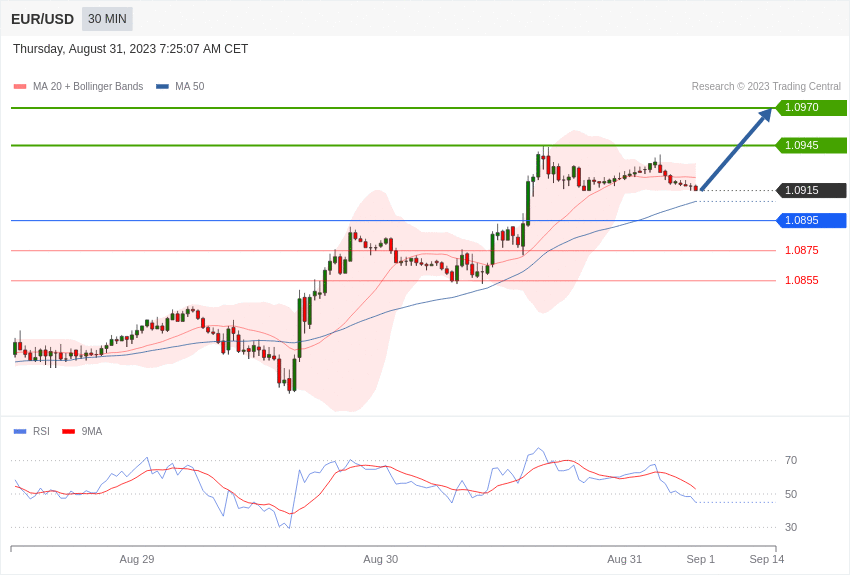
Task: Click the MA 50 legend label
Action: click(x=190, y=87)
